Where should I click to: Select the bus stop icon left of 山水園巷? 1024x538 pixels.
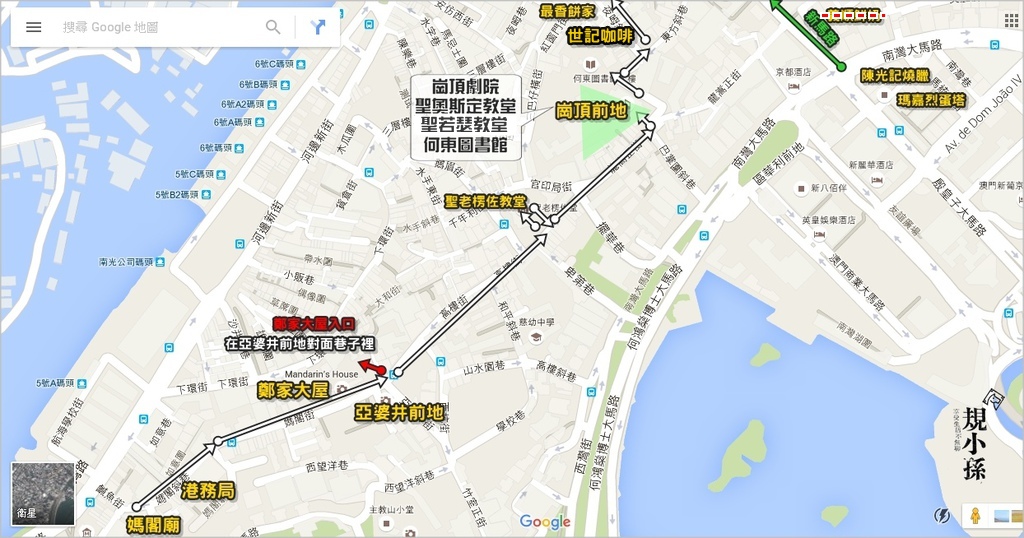click(x=441, y=362)
